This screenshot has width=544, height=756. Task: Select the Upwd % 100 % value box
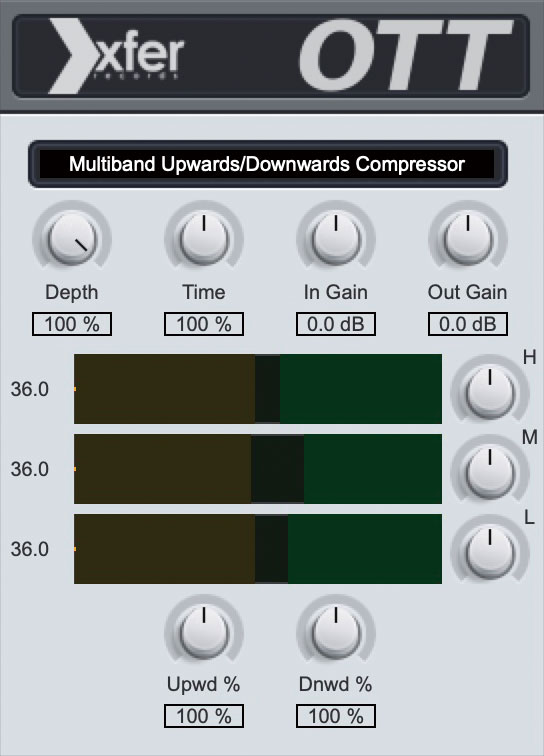point(204,716)
